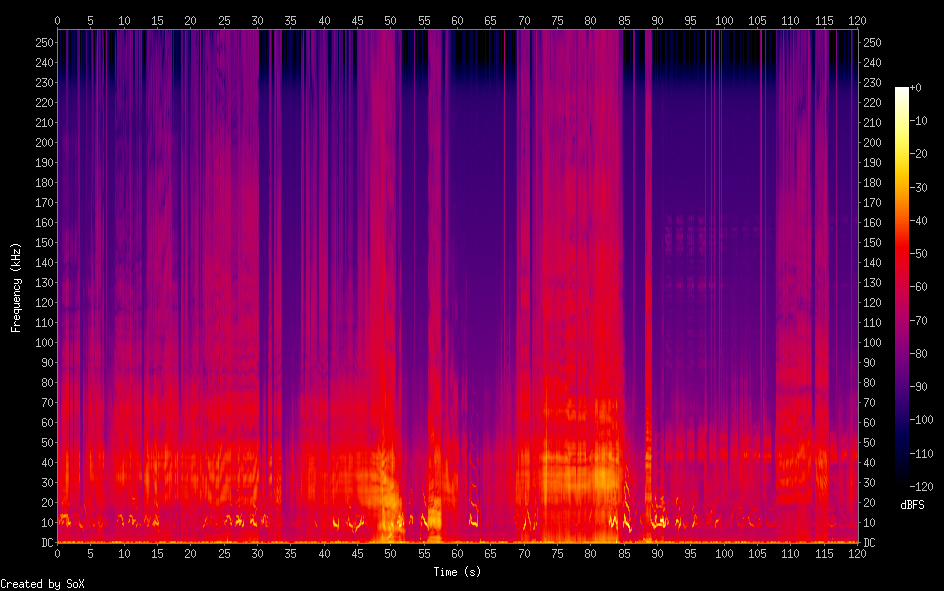Click the 'Time (s)' axis label
The height and width of the screenshot is (591, 944).
[457, 572]
